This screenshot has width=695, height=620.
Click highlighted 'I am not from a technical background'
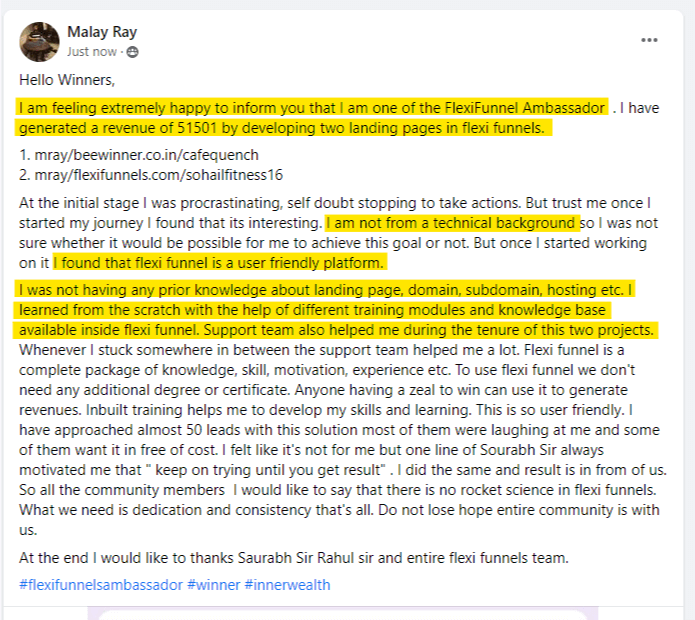pos(452,223)
